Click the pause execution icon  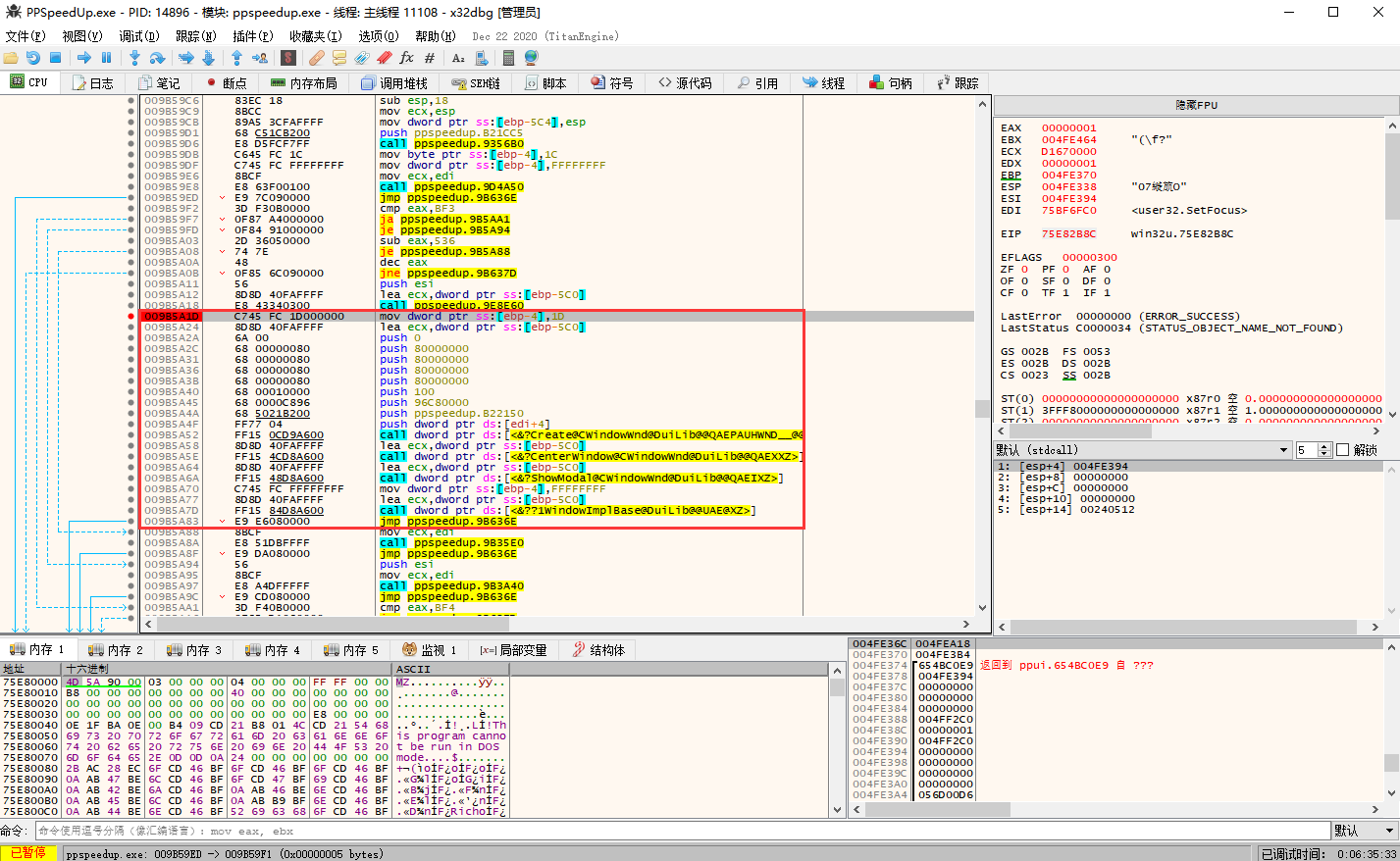(107, 58)
